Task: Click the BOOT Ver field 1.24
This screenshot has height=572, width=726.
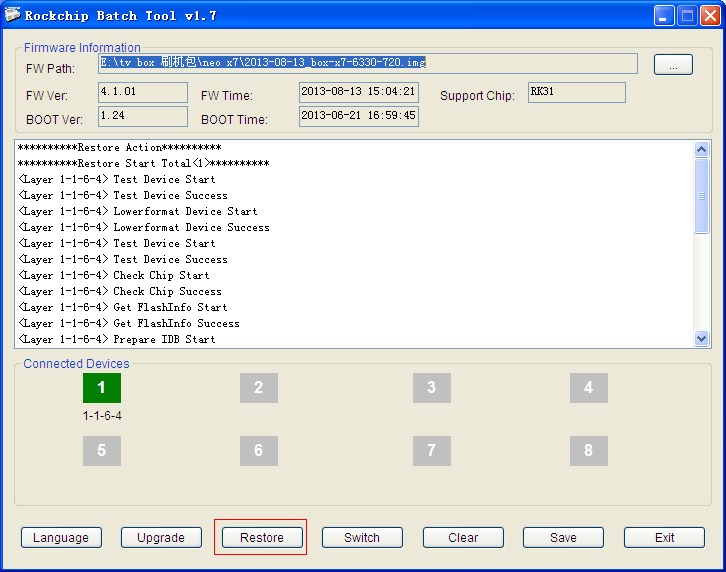Action: (x=143, y=116)
